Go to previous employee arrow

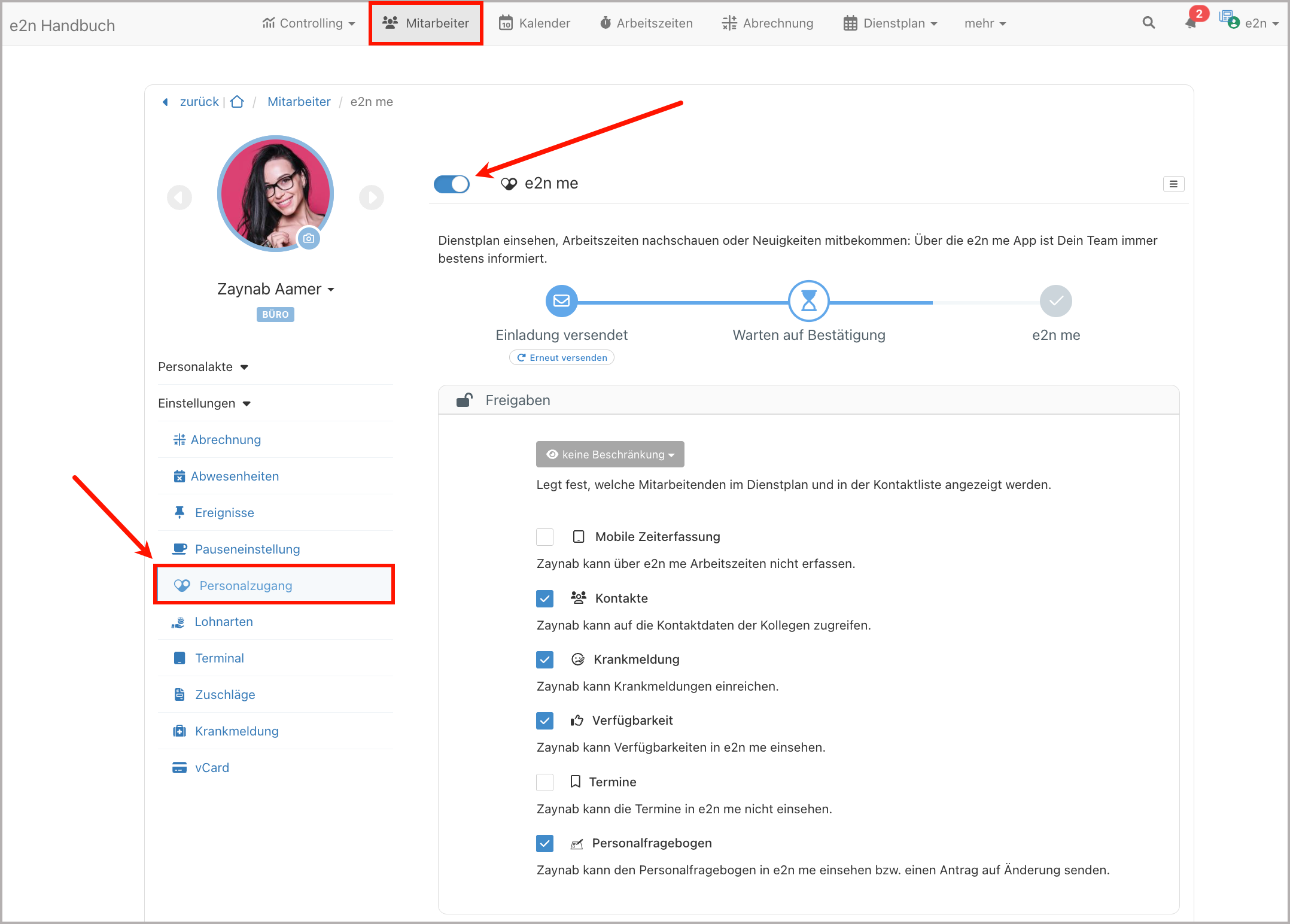coord(179,197)
